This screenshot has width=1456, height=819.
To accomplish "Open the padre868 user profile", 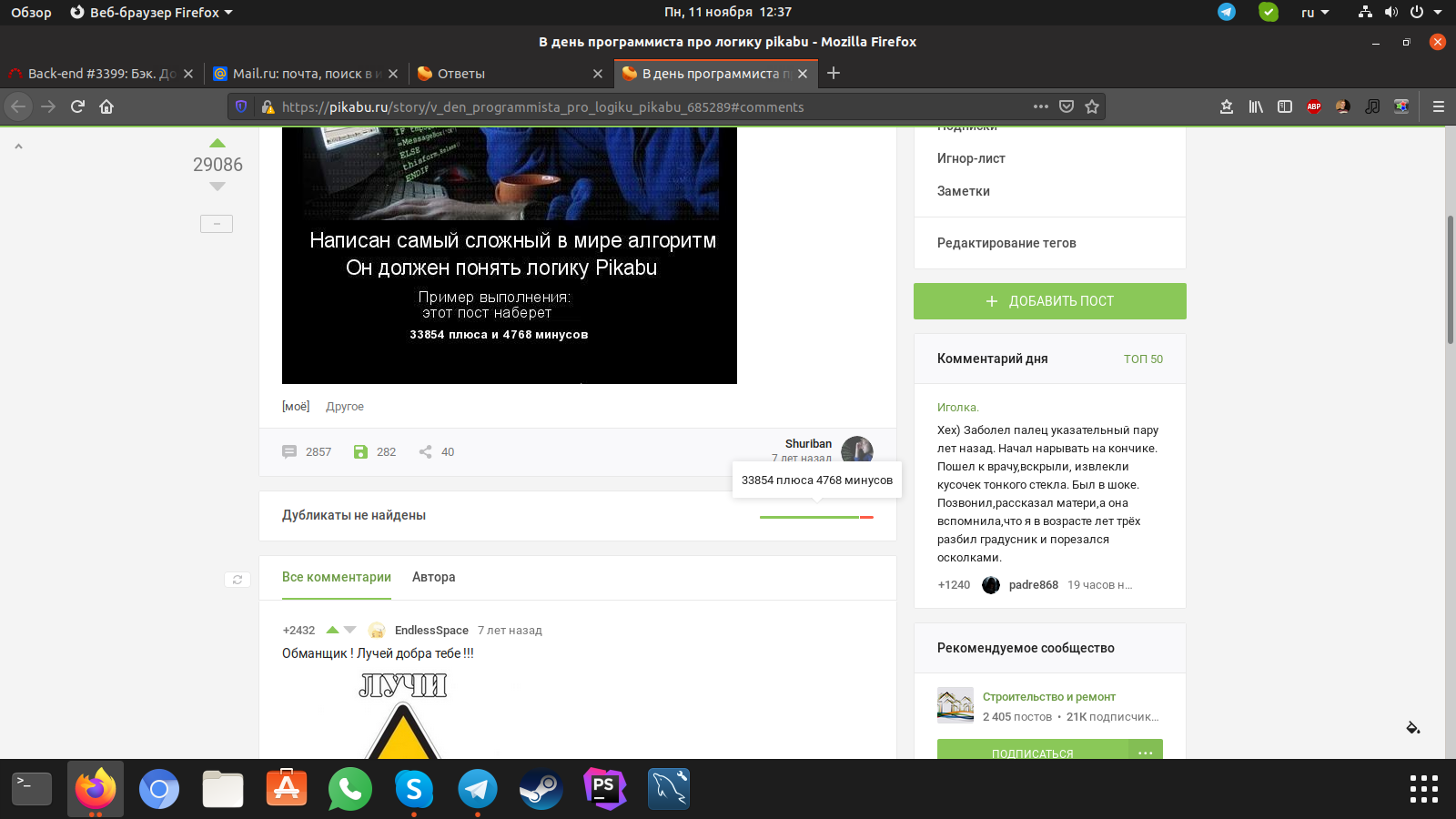I will click(1033, 585).
